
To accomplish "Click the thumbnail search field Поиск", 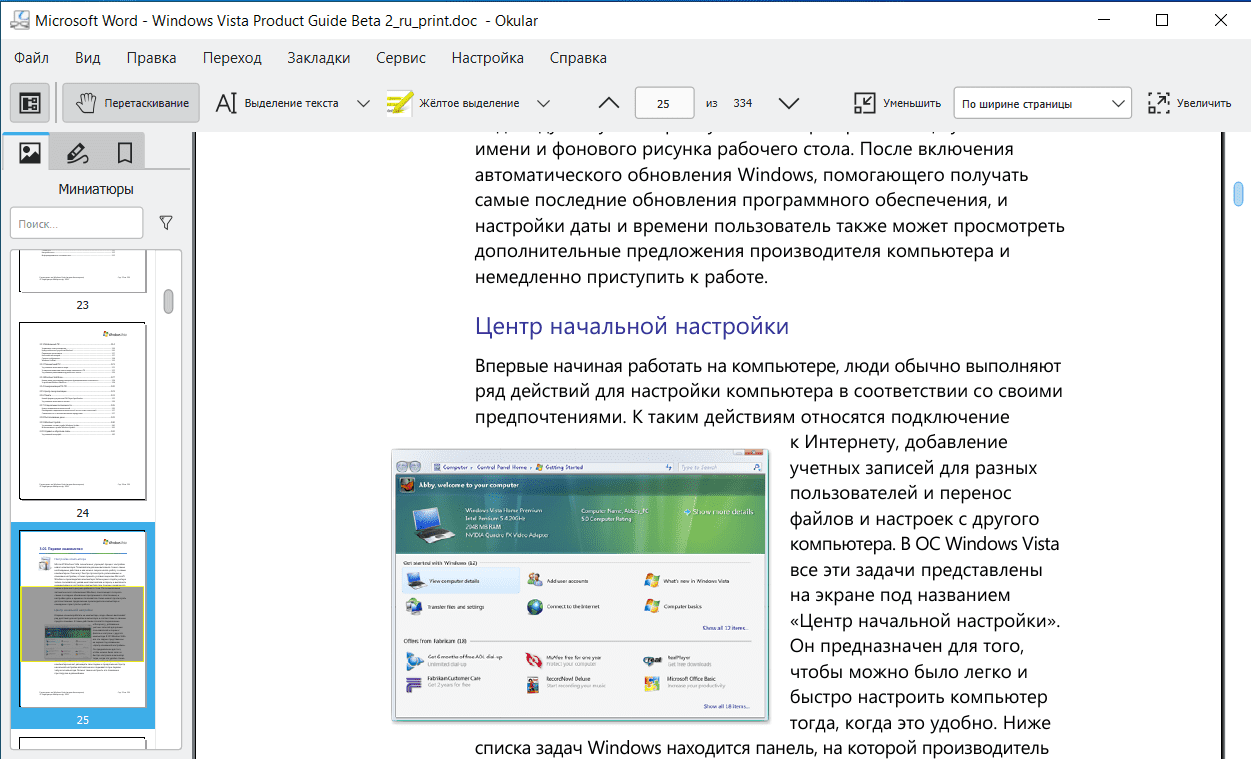I will click(x=77, y=224).
